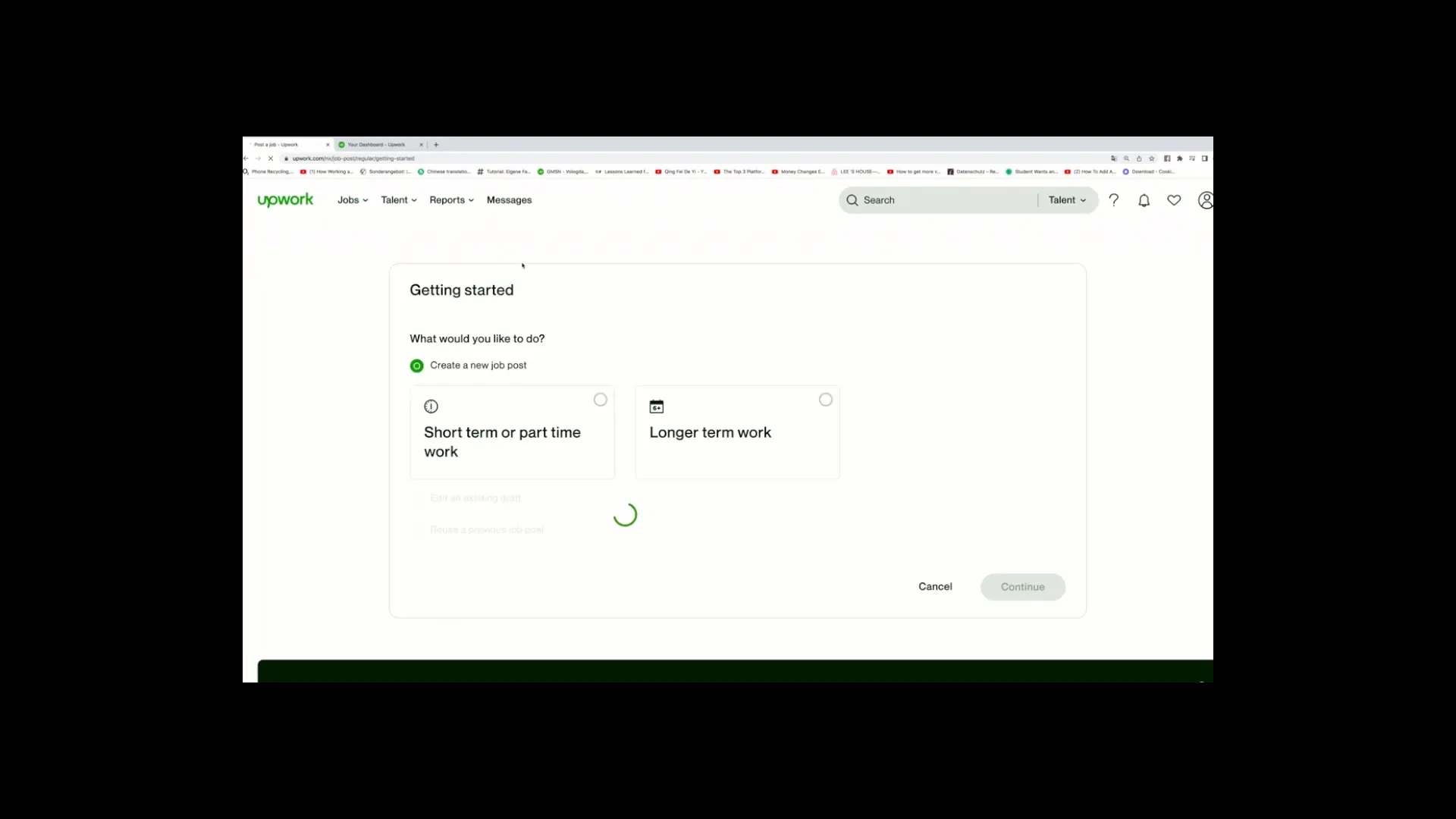Screen dimensions: 1456x819
Task: Click the user profile account icon
Action: 1204,199
